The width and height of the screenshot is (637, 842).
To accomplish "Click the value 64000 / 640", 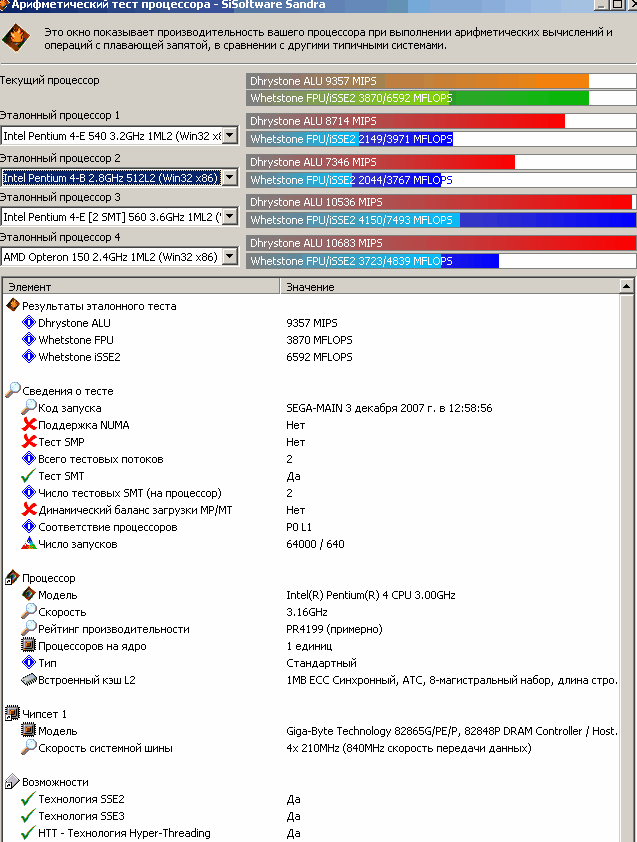I will 315,543.
